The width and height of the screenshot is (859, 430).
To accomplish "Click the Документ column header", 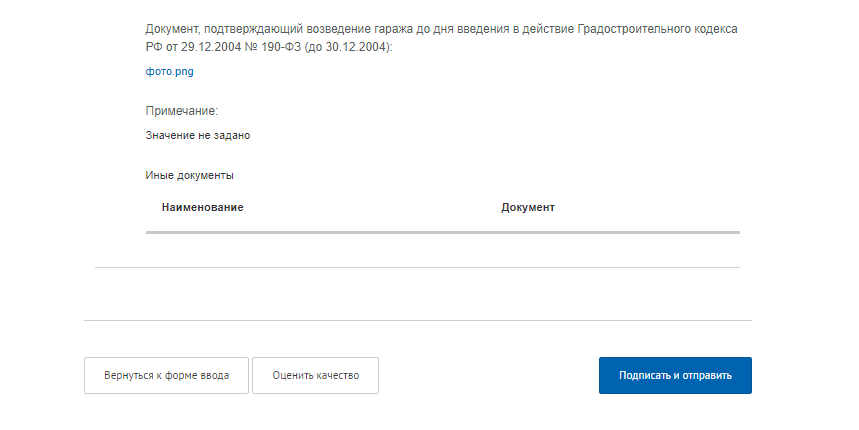I will click(x=527, y=207).
